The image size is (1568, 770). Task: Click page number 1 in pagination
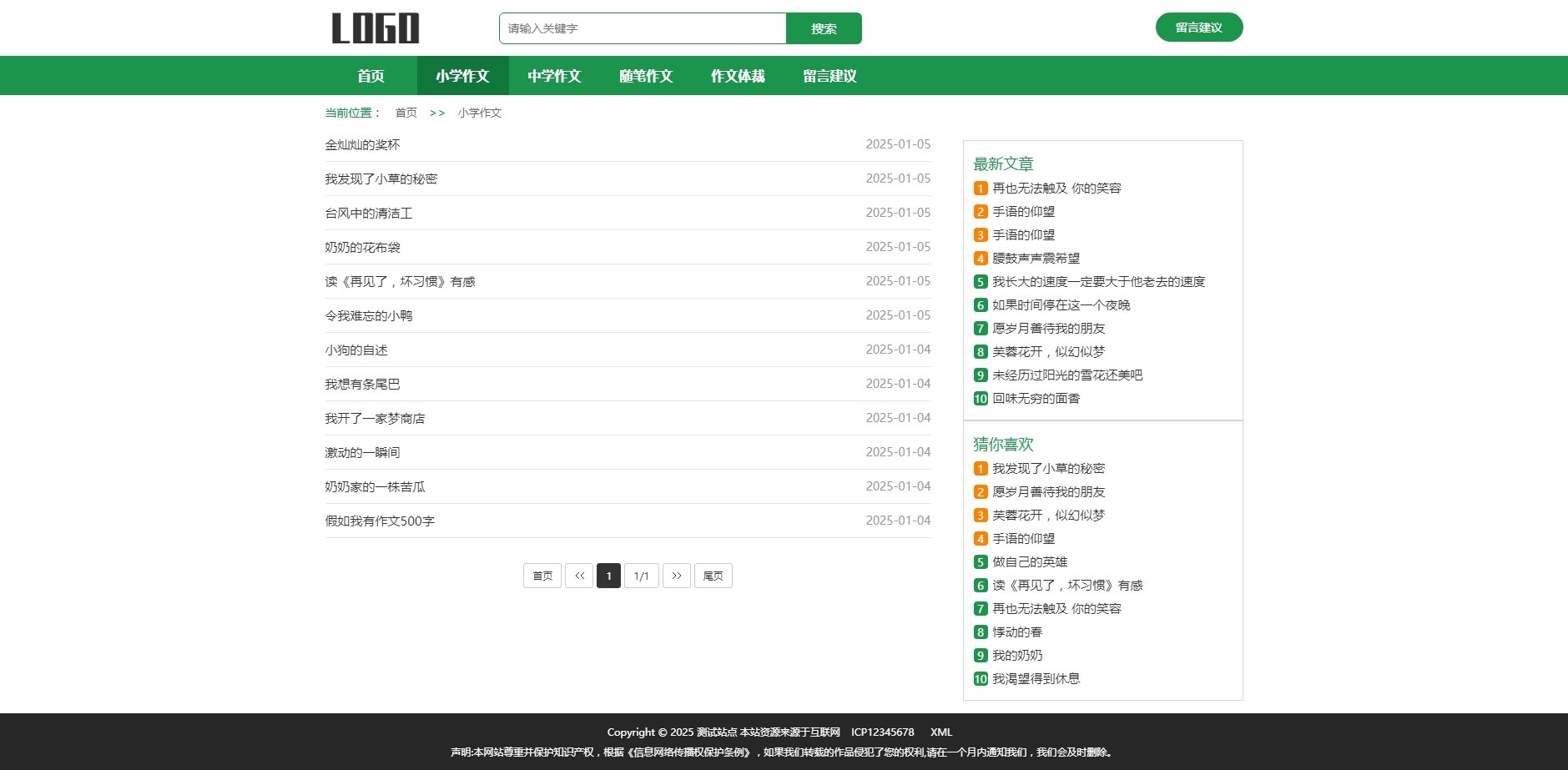pyautogui.click(x=608, y=576)
